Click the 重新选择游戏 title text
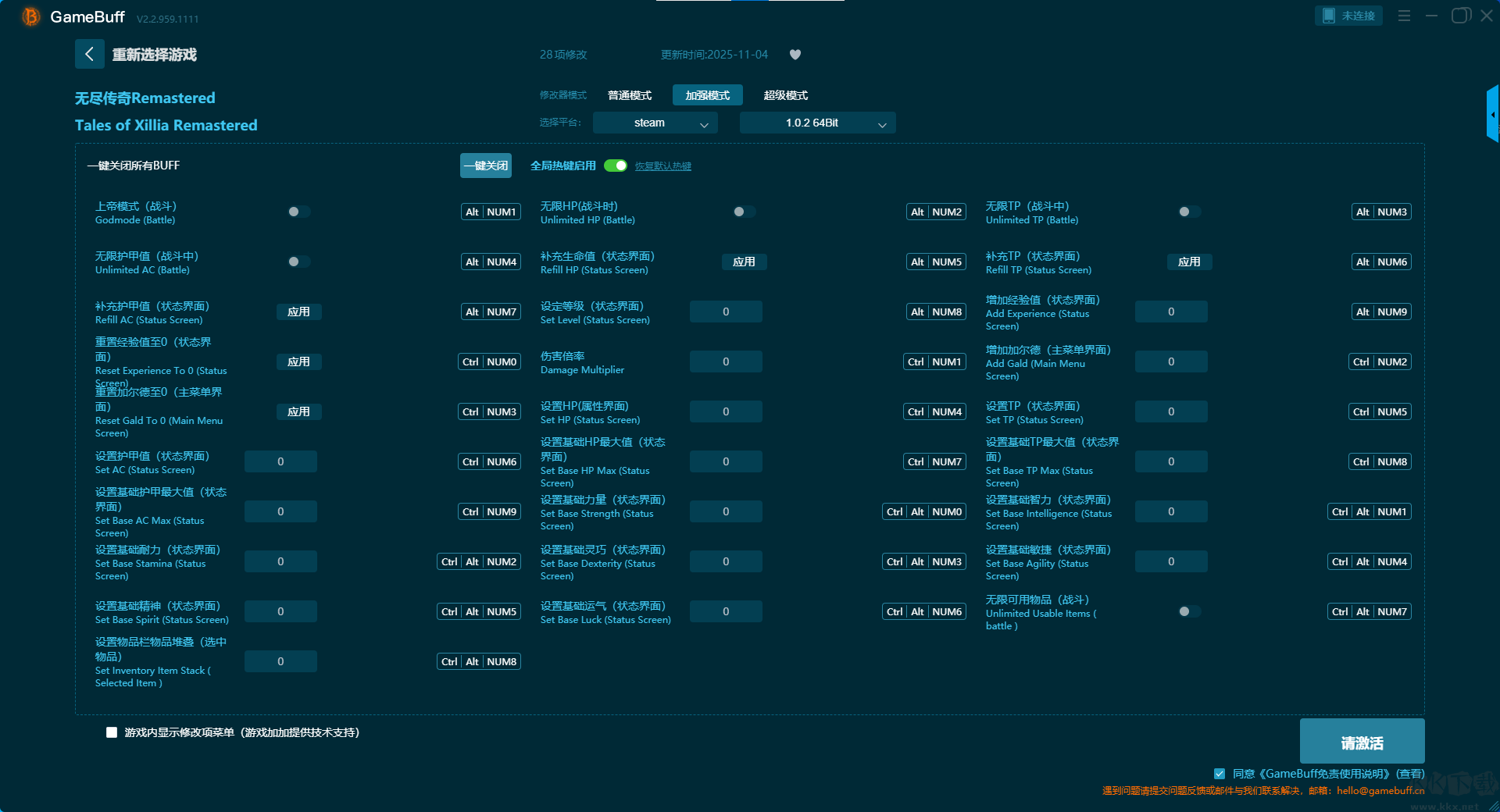 coord(155,55)
